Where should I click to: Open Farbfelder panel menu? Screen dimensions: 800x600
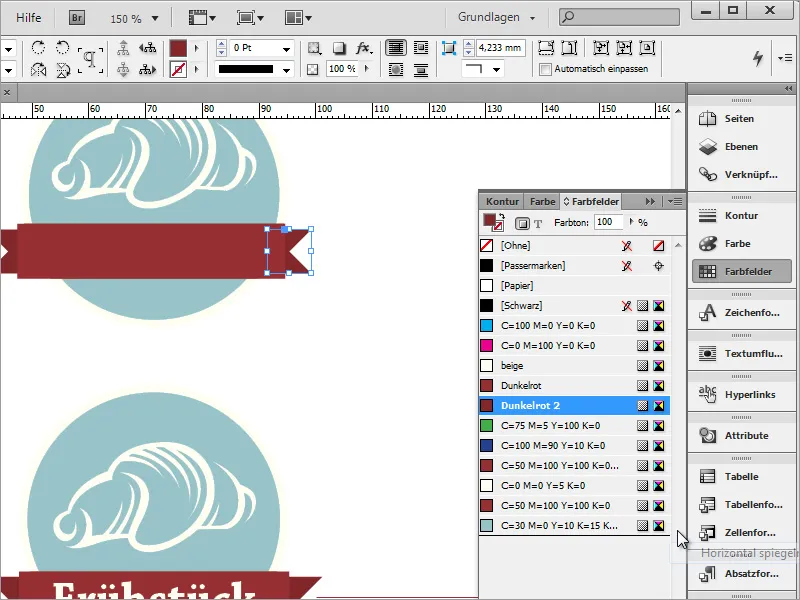(x=675, y=202)
